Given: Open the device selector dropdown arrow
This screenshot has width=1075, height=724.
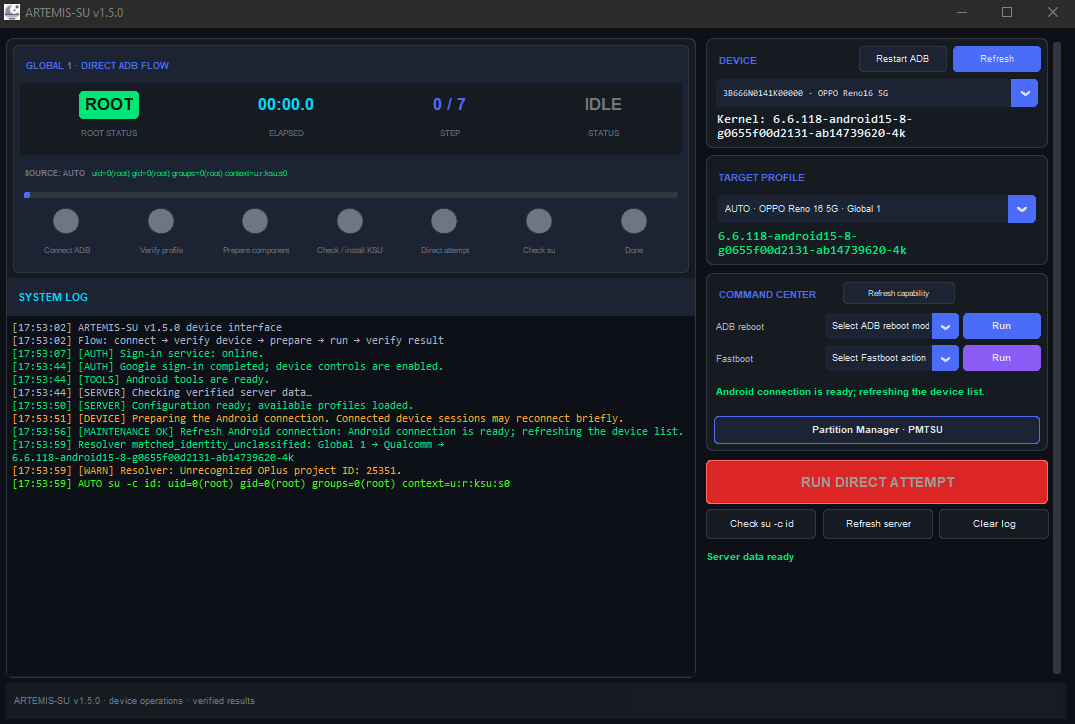Looking at the screenshot, I should point(1024,93).
